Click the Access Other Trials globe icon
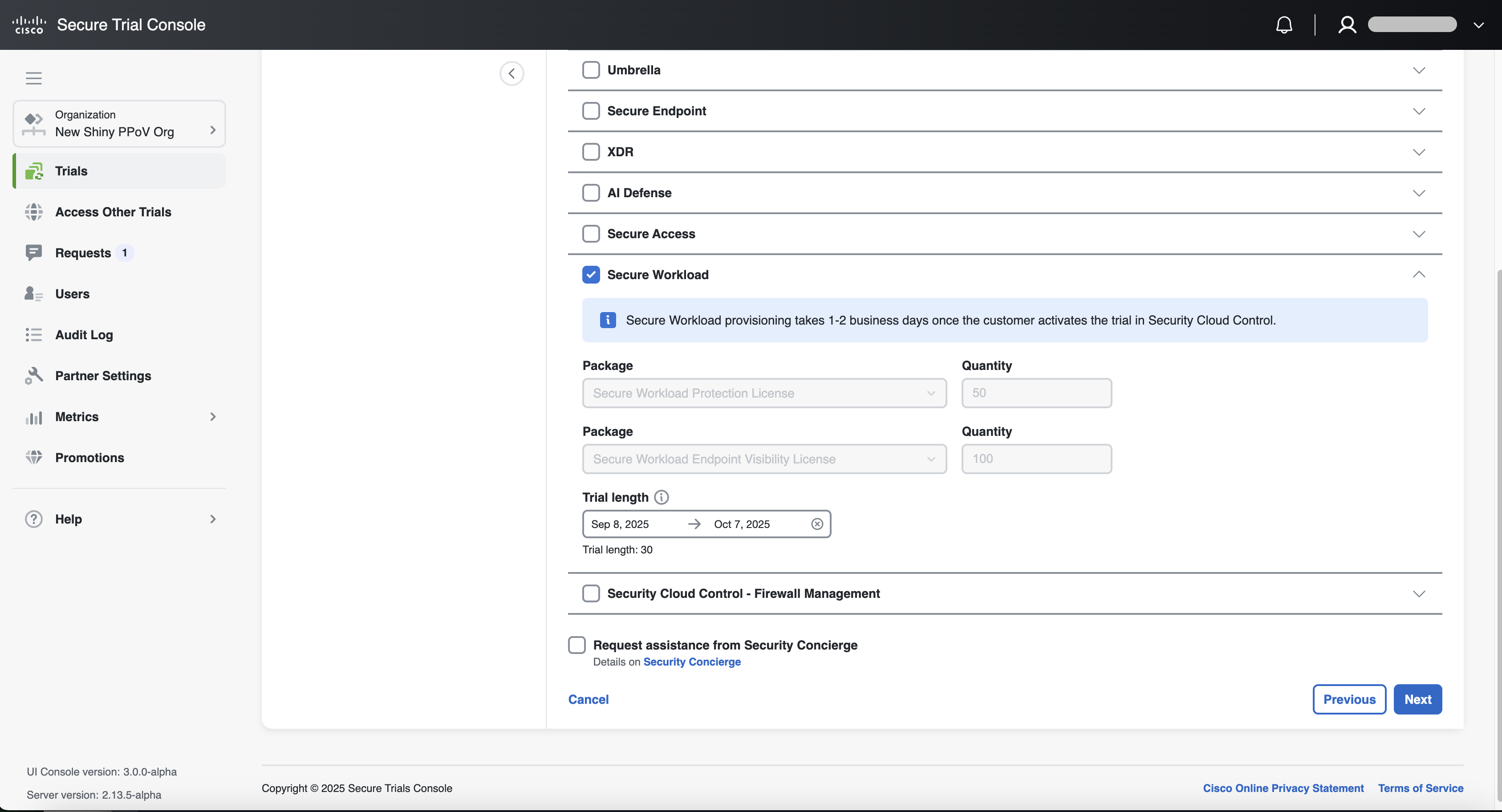Screen dimensions: 1502x812 [x=34, y=211]
